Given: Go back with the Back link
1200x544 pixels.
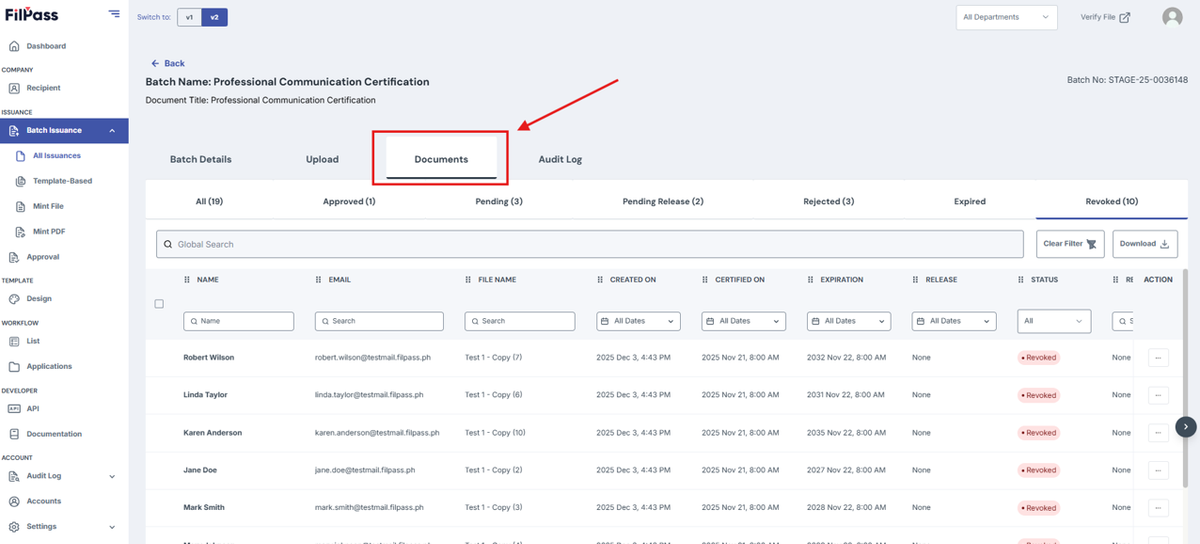Looking at the screenshot, I should click(x=168, y=63).
